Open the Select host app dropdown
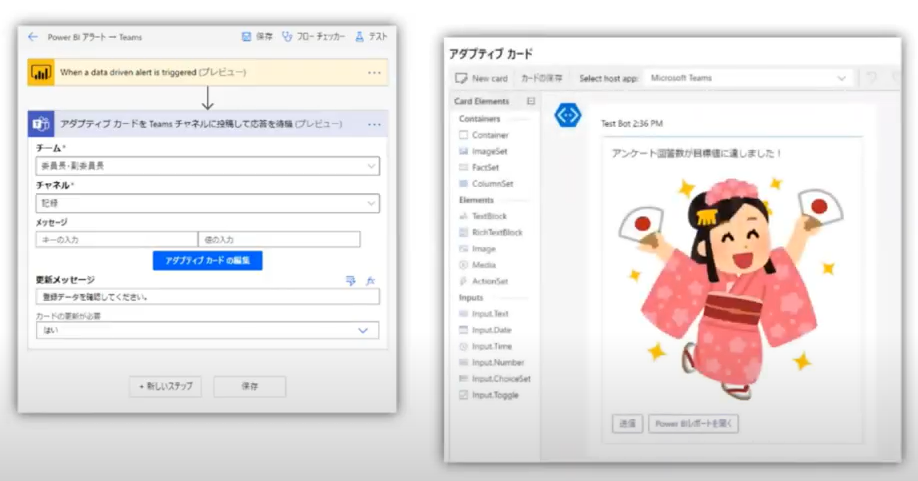918x481 pixels. 749,78
